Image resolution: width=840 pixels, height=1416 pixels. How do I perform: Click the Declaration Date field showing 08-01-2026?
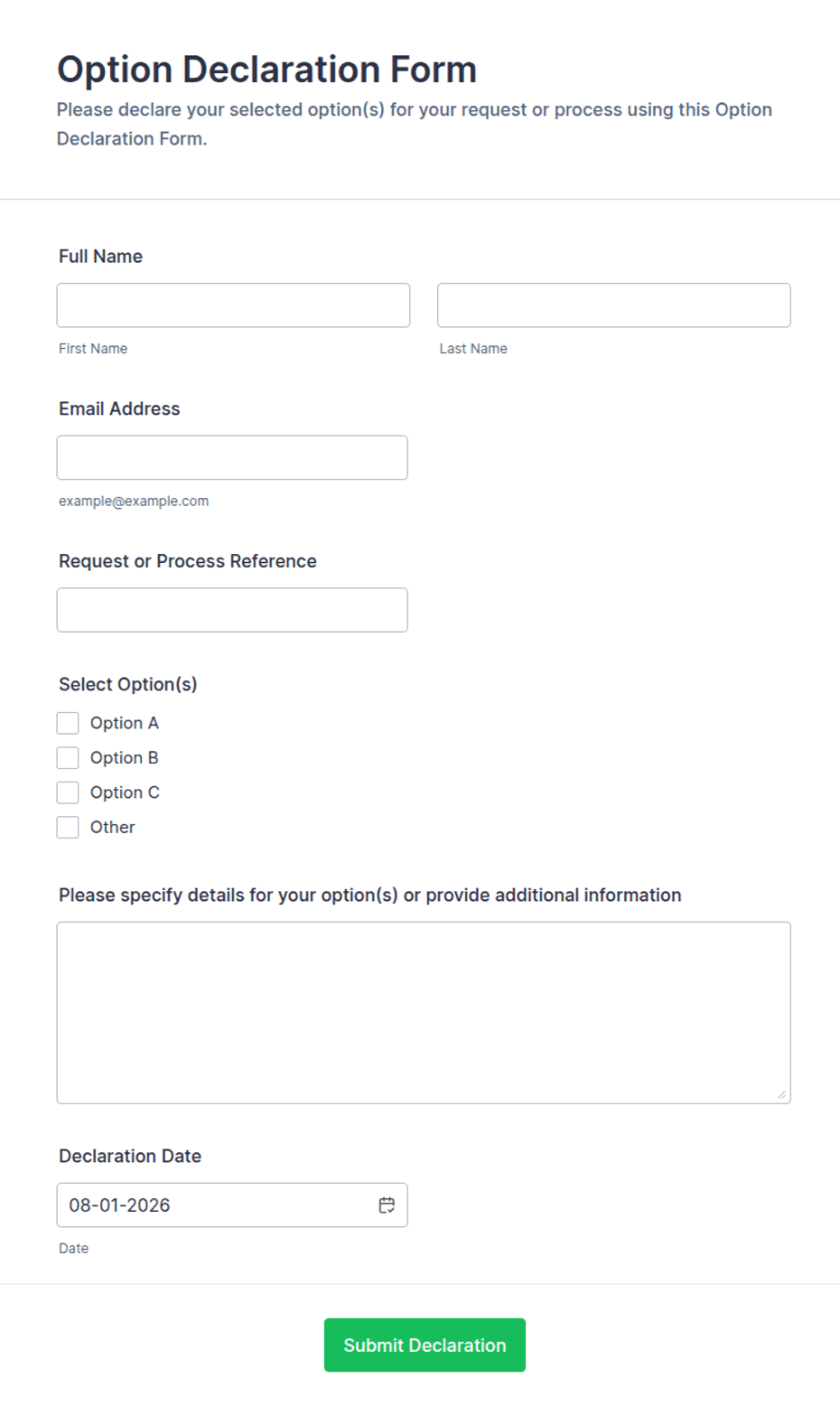tap(232, 1205)
